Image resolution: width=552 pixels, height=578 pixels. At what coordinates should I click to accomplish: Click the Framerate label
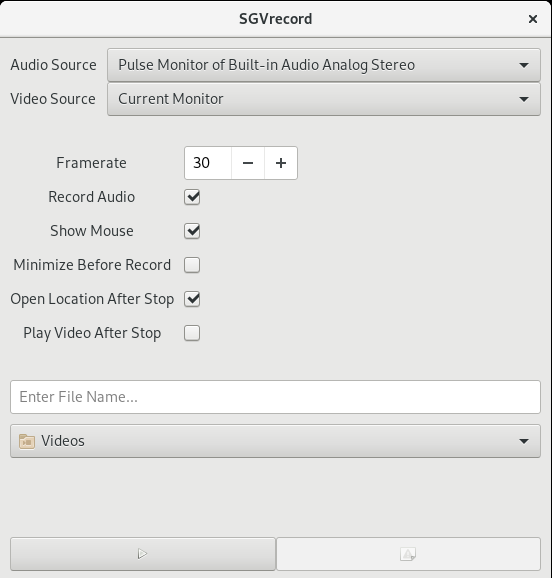(91, 163)
